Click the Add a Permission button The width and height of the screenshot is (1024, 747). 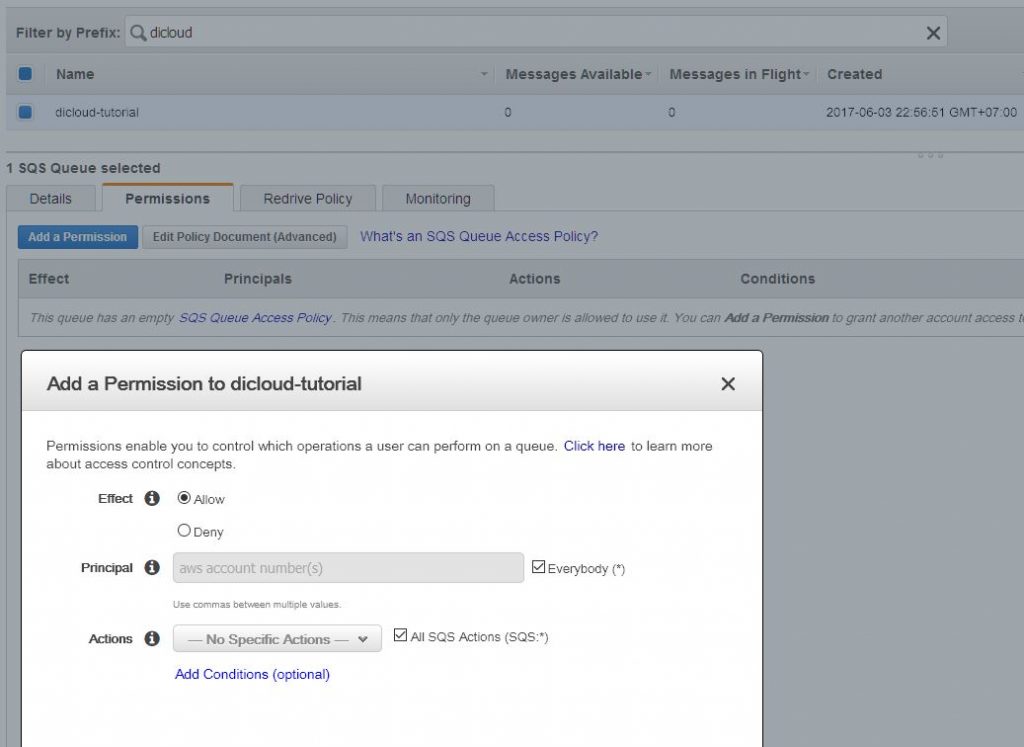tap(77, 237)
